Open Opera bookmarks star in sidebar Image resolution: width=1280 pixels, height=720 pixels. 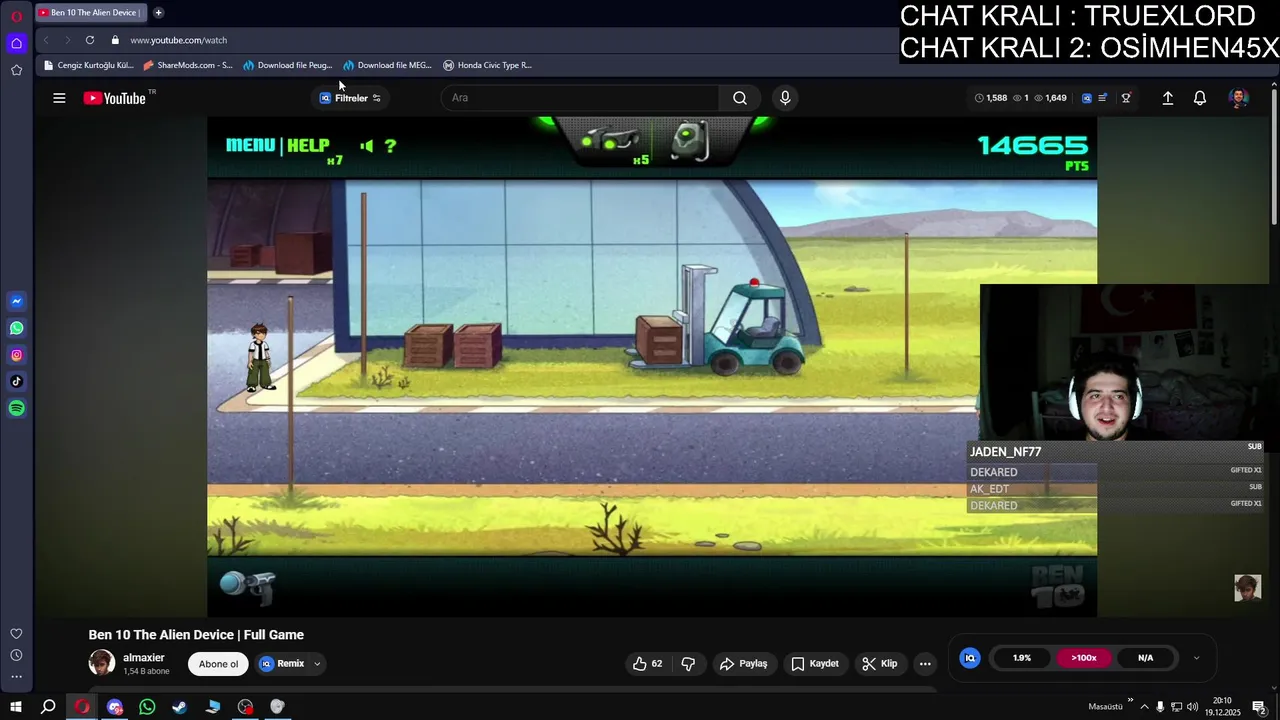pyautogui.click(x=16, y=70)
